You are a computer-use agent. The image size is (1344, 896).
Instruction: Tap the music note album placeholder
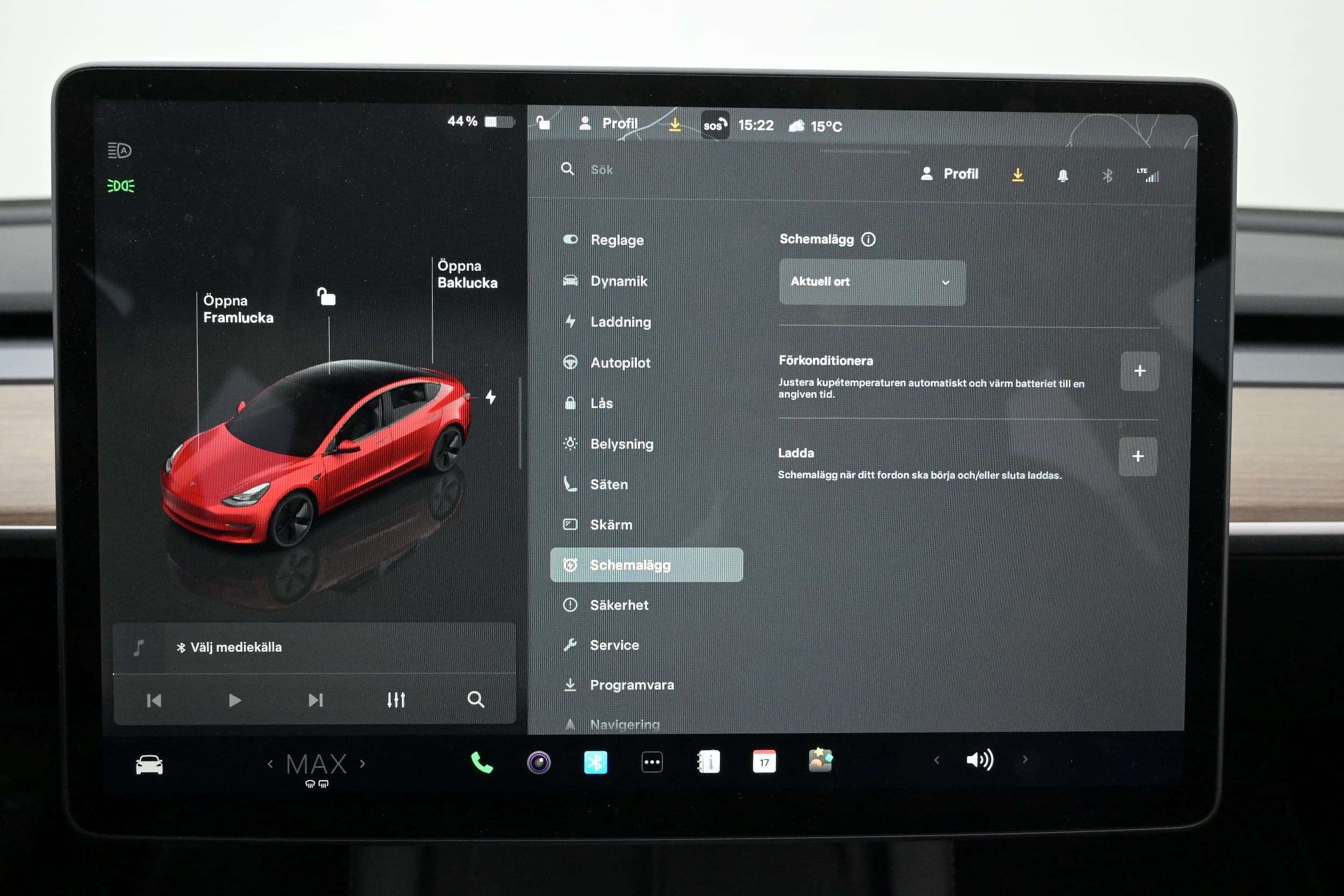(139, 648)
